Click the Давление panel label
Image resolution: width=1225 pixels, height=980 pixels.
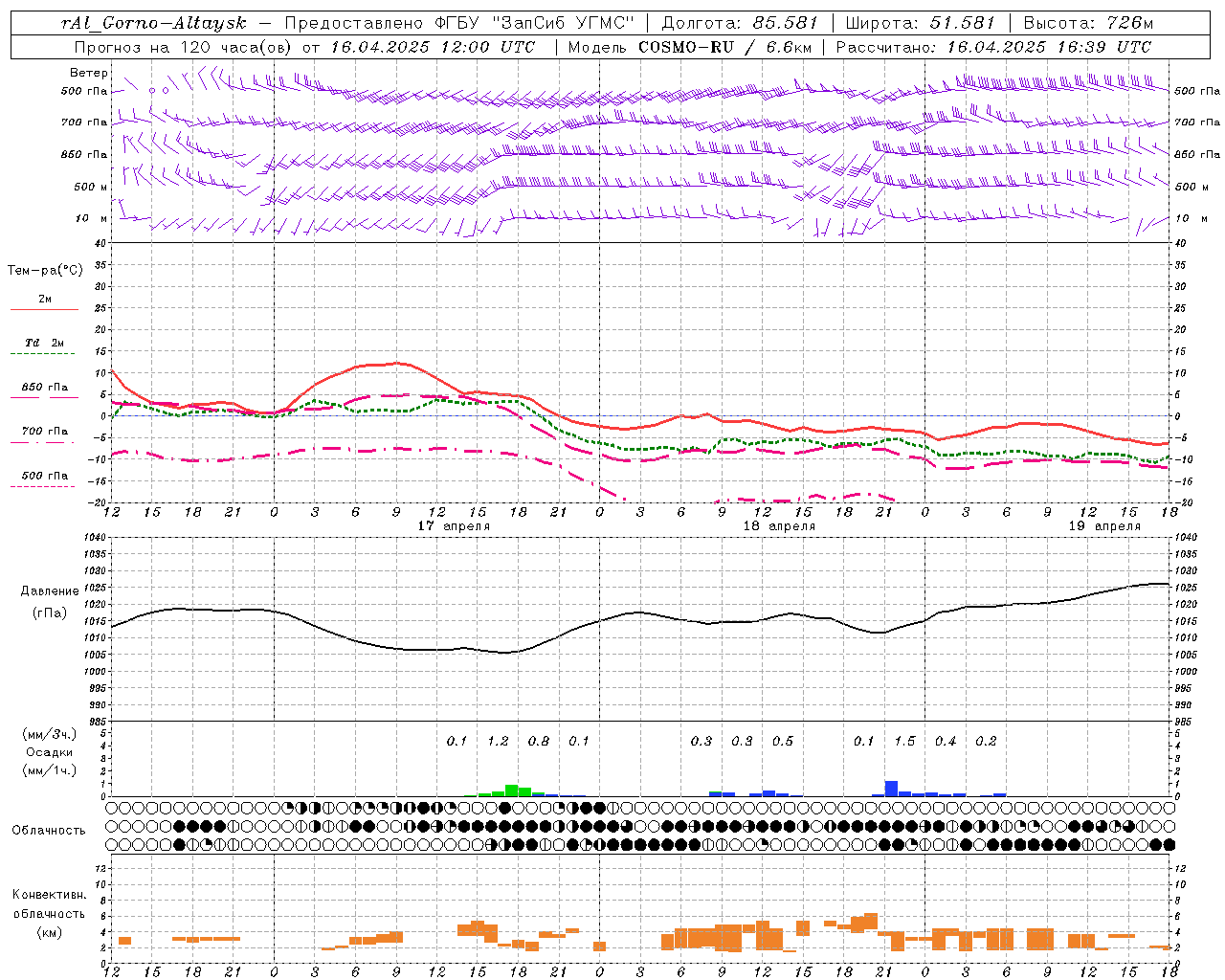point(50,591)
